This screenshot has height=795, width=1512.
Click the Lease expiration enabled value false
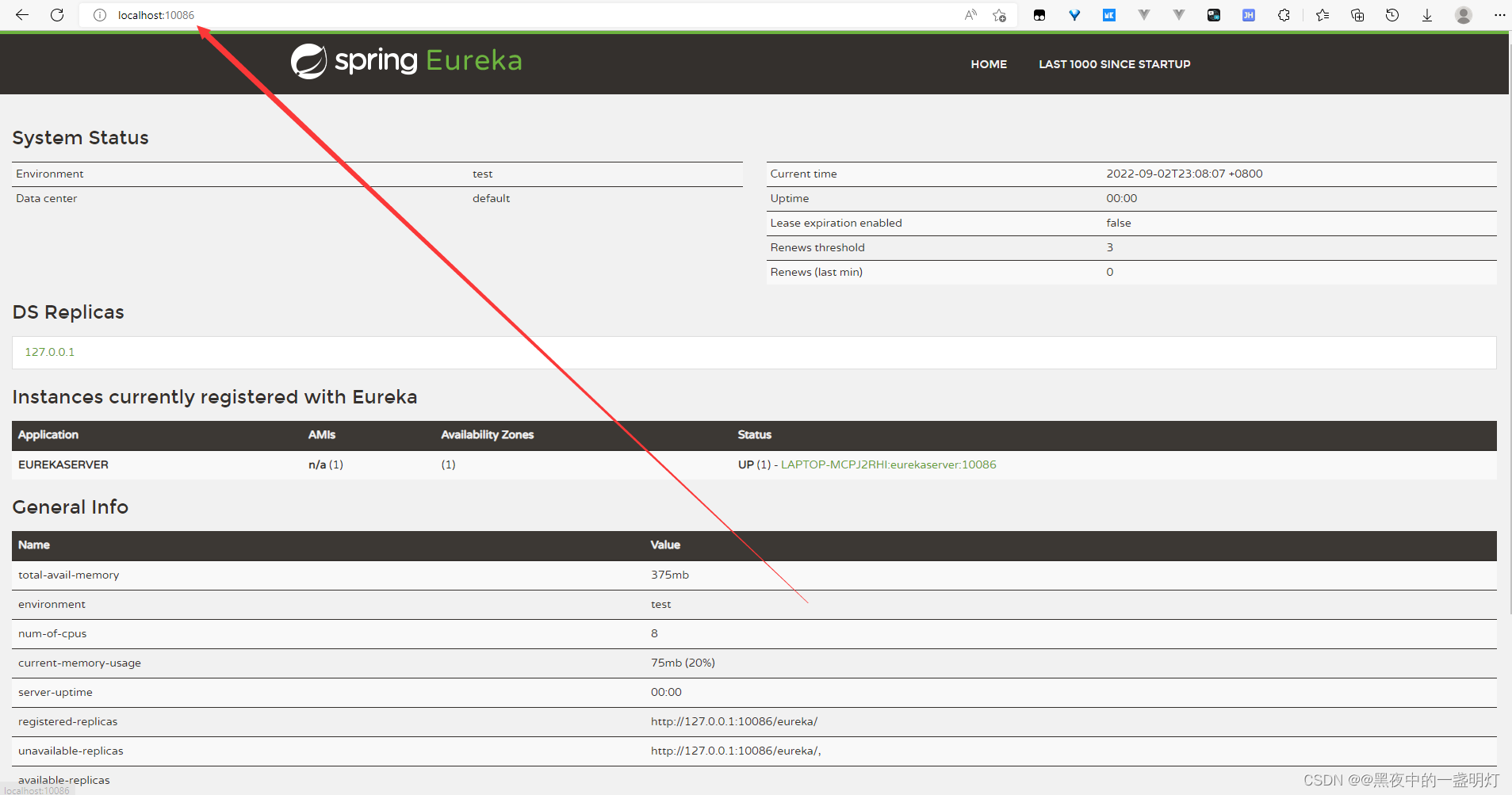click(x=1119, y=223)
